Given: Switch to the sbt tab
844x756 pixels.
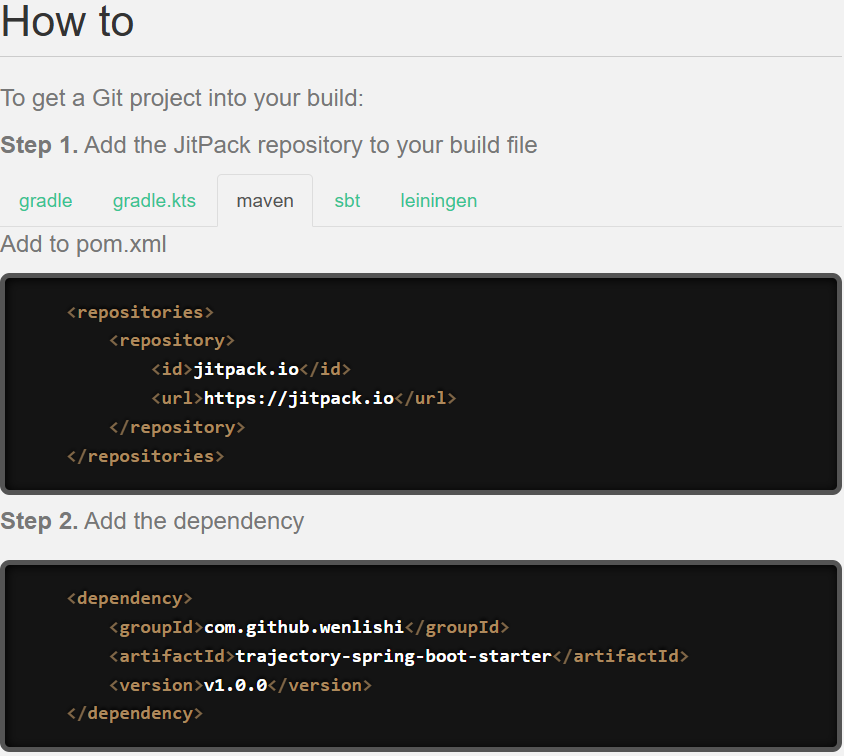Looking at the screenshot, I should point(347,200).
